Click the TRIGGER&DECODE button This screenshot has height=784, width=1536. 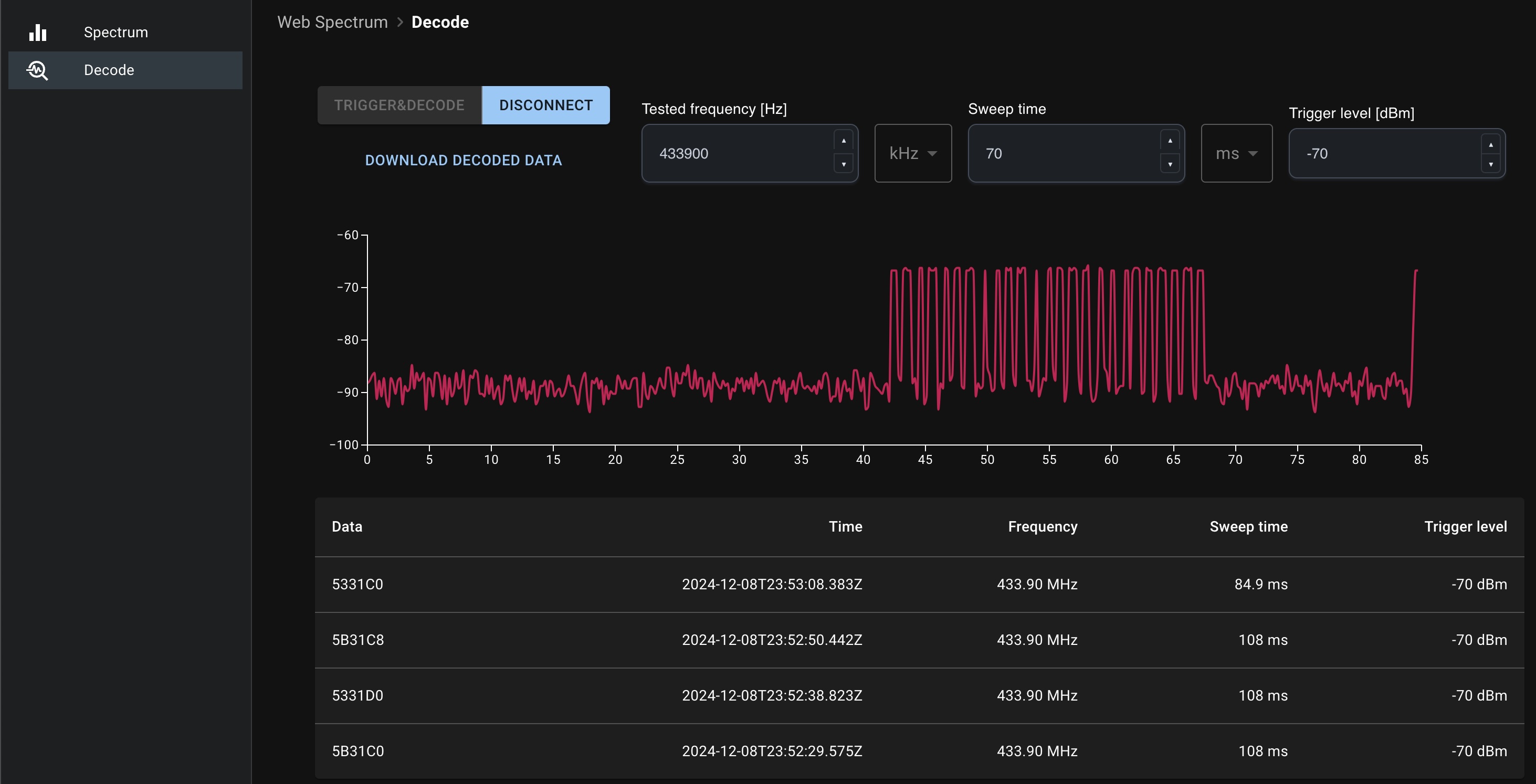click(x=399, y=105)
